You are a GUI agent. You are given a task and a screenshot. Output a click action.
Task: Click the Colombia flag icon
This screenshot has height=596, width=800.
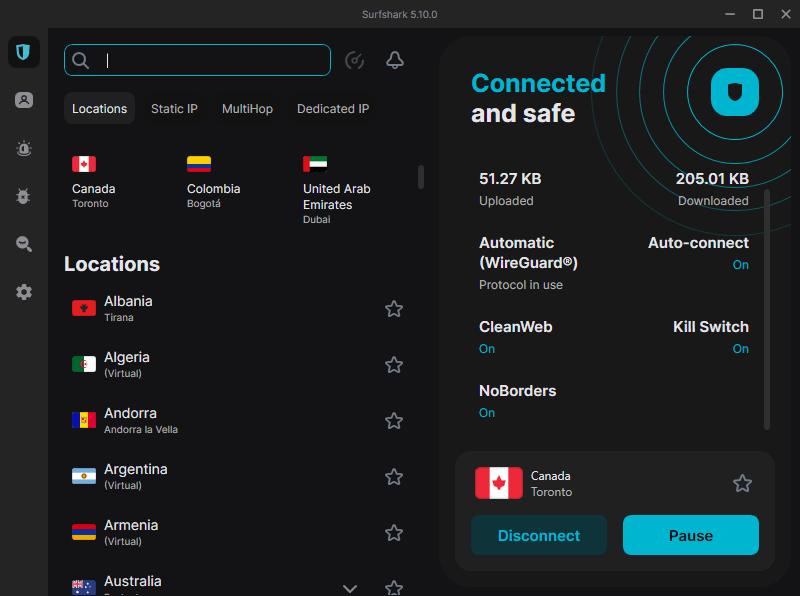coord(199,164)
